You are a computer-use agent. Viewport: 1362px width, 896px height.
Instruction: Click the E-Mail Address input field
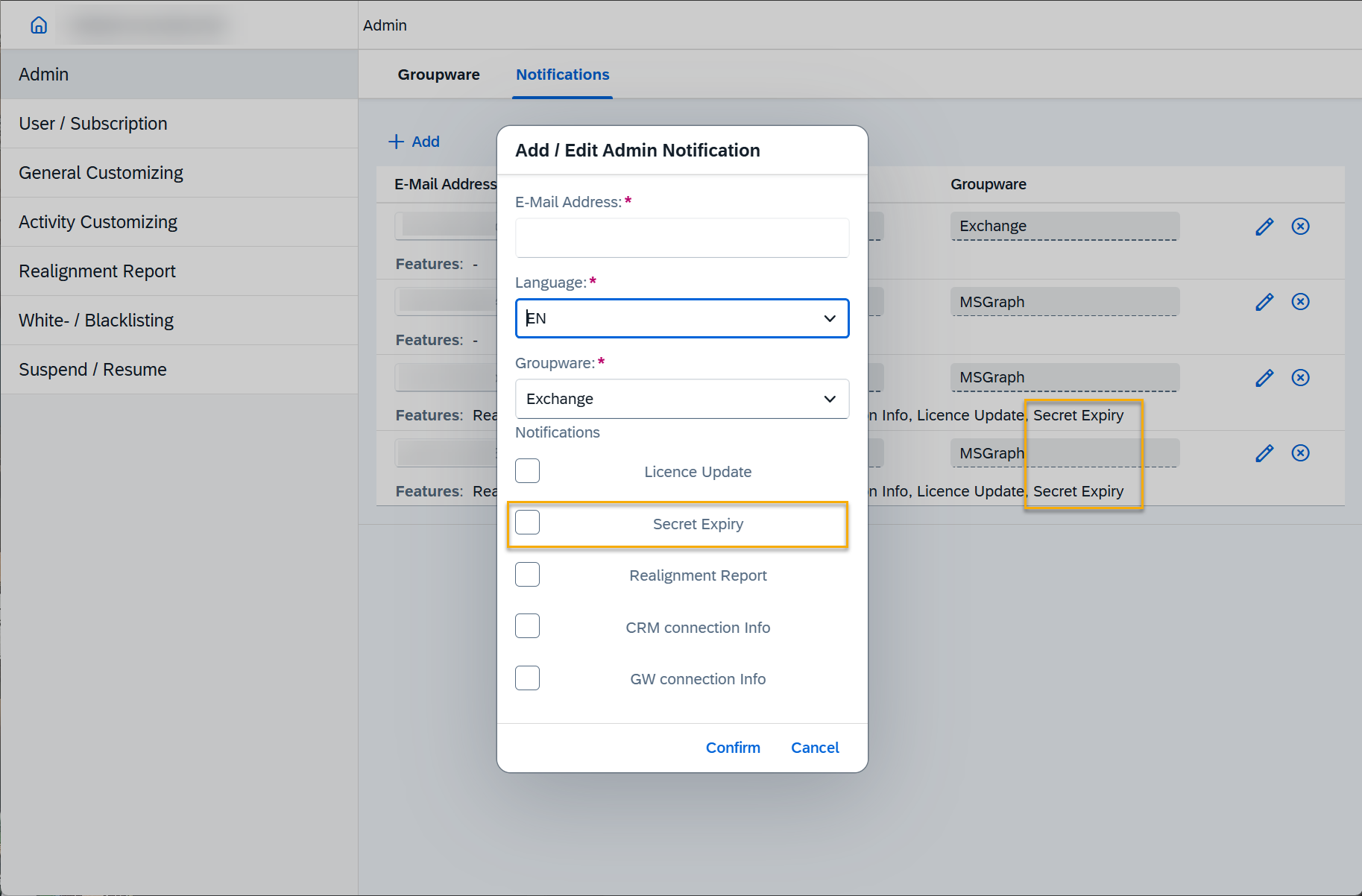tap(681, 238)
